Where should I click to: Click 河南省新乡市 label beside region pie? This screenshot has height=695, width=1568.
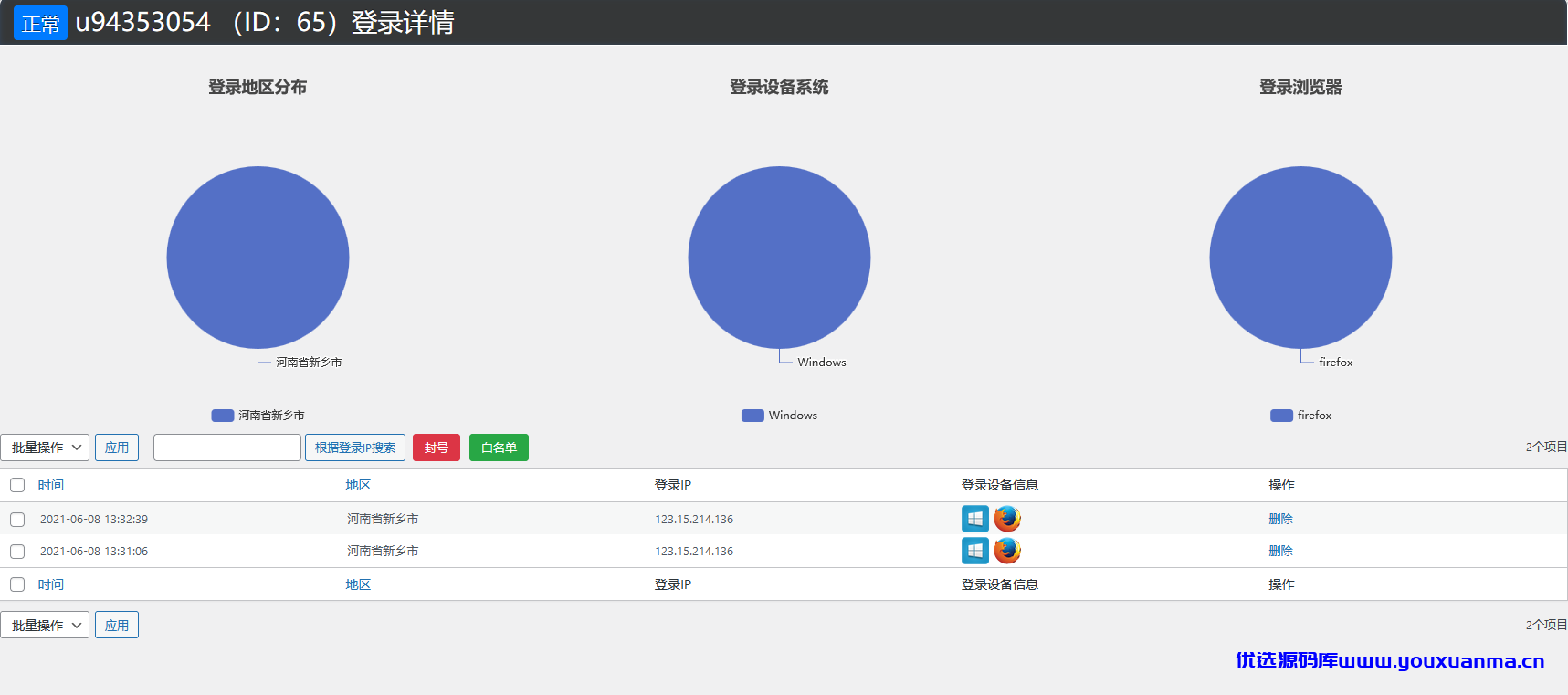coord(309,363)
